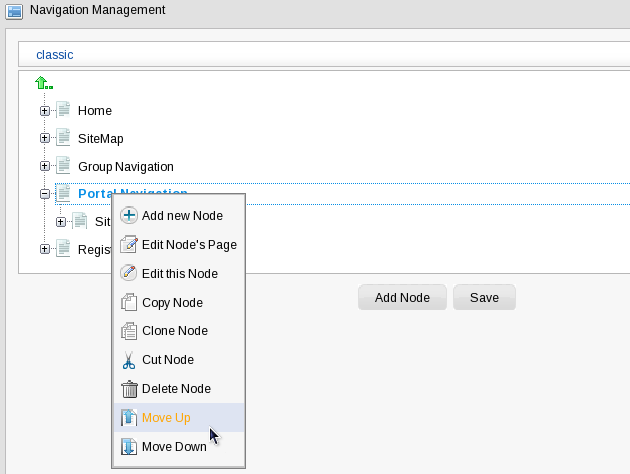Open the classic navigation link

[55, 55]
